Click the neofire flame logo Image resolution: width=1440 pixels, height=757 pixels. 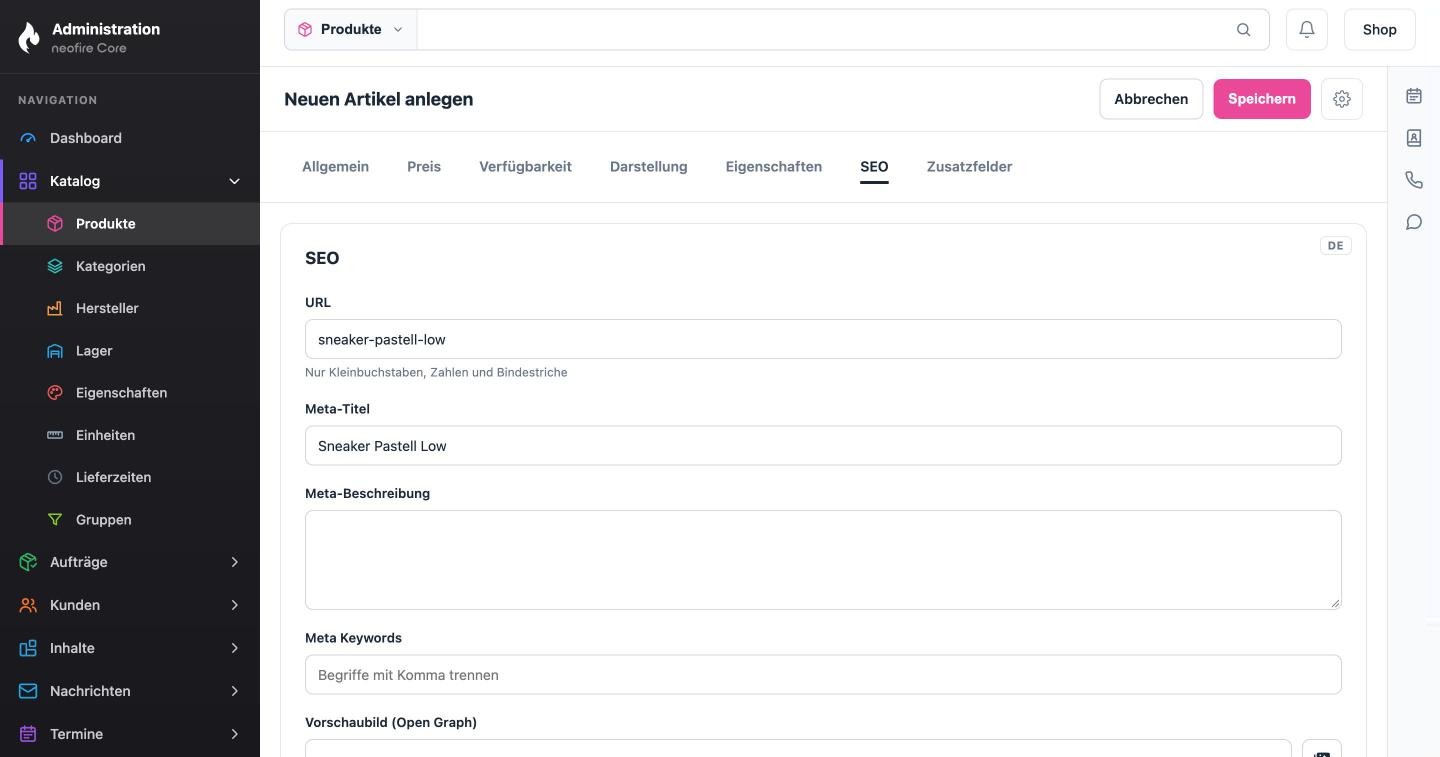(29, 37)
